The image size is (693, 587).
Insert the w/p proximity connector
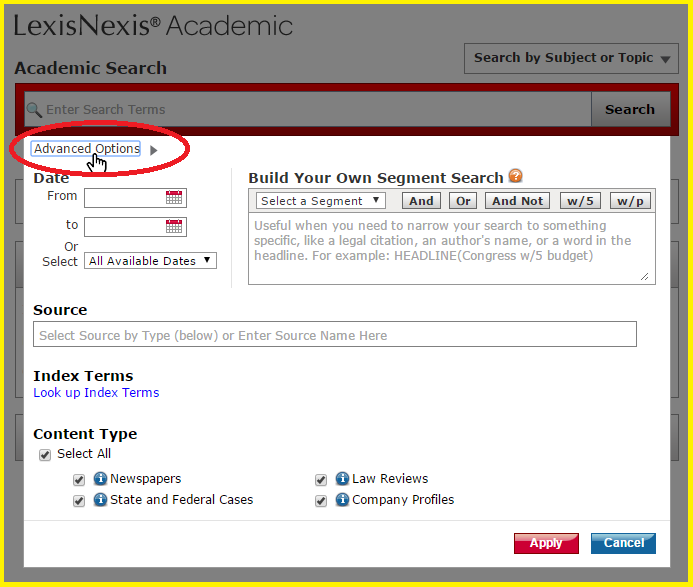point(630,201)
